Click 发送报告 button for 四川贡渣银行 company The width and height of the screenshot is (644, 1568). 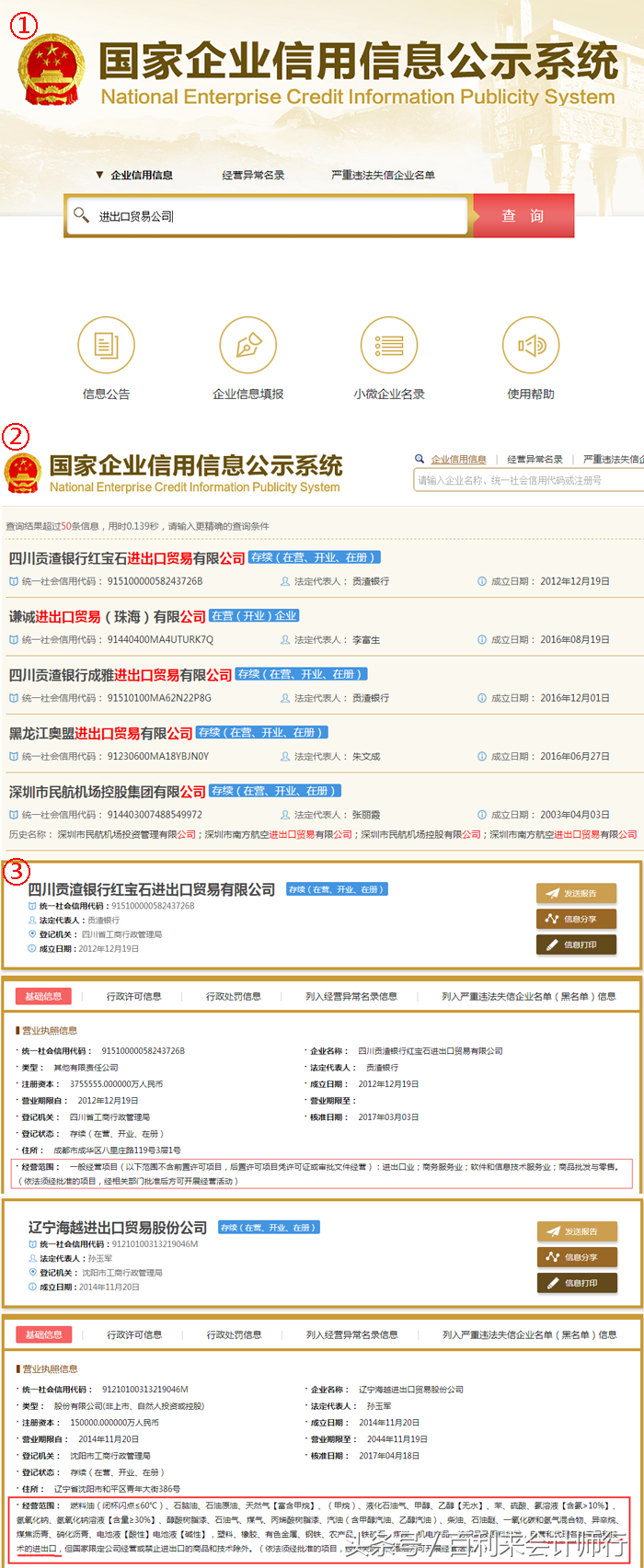pos(576,893)
